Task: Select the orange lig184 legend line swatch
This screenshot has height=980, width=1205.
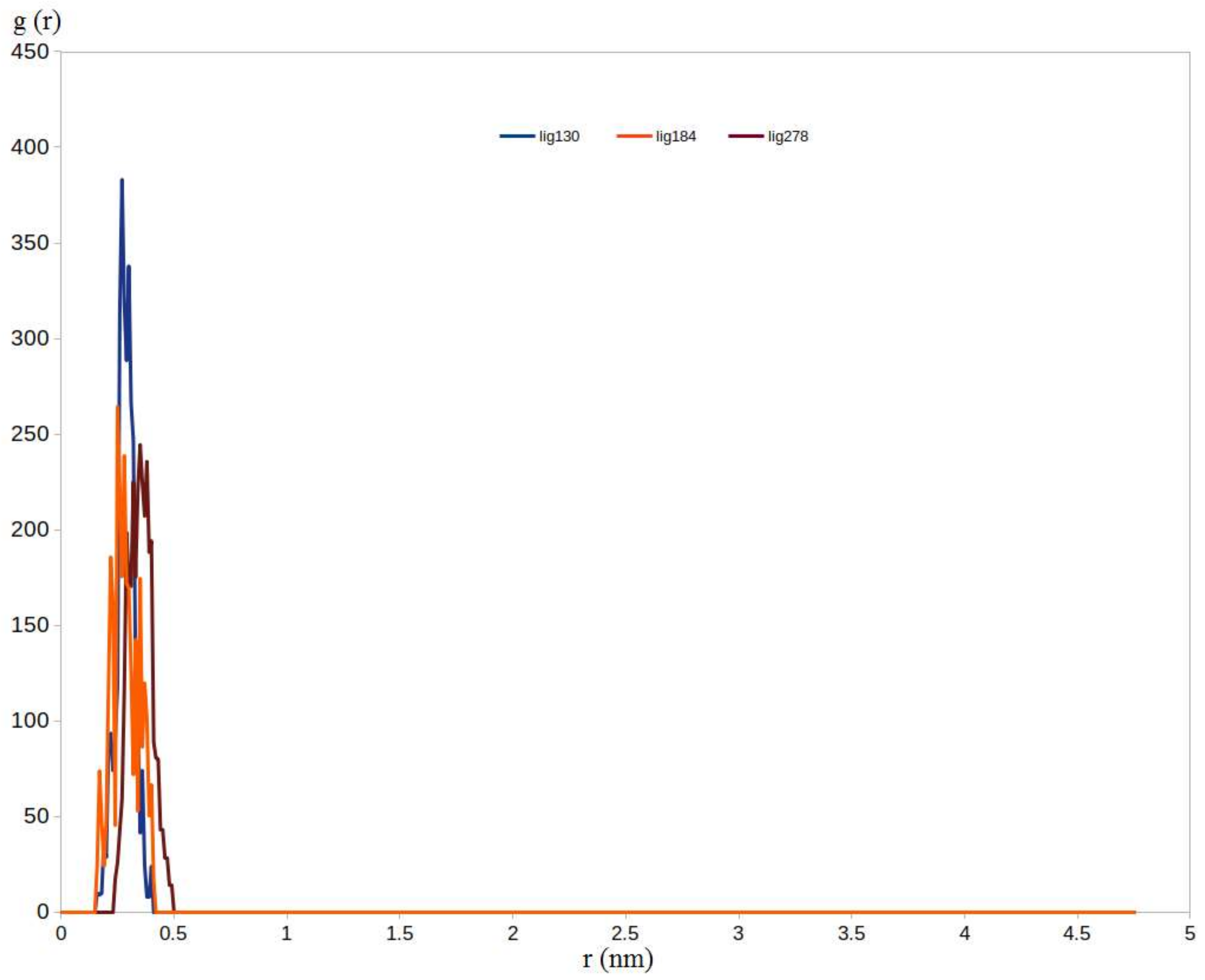Action: (634, 137)
